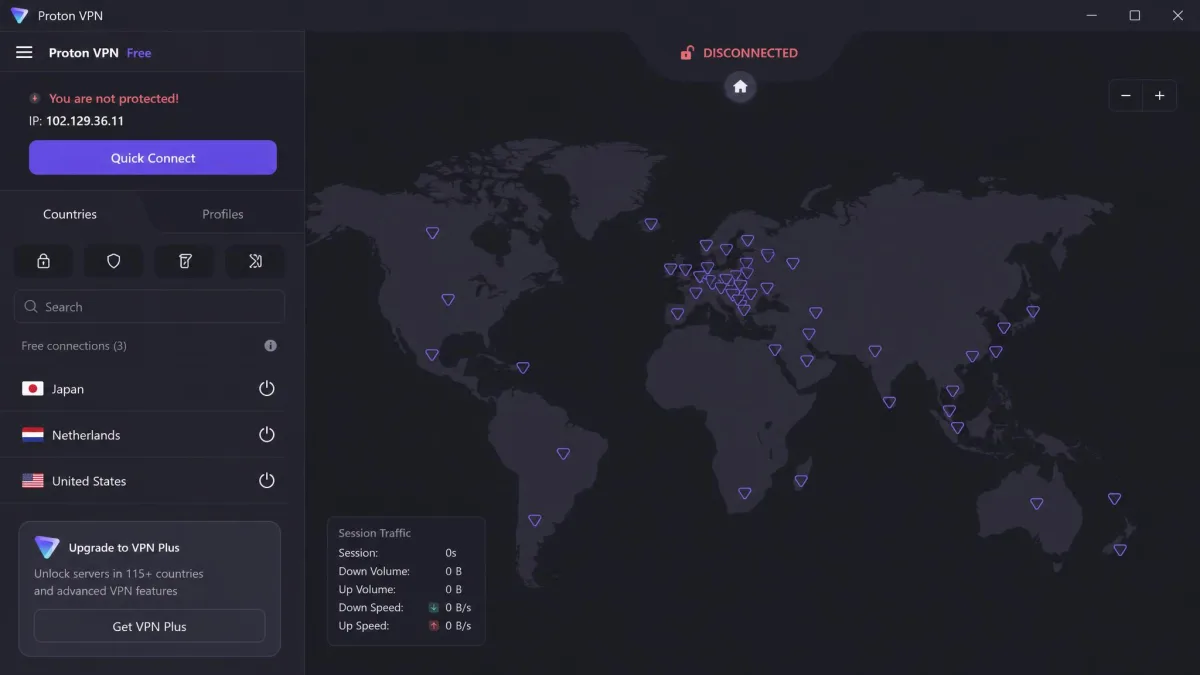Maximize the Proton VPN window

pyautogui.click(x=1135, y=15)
